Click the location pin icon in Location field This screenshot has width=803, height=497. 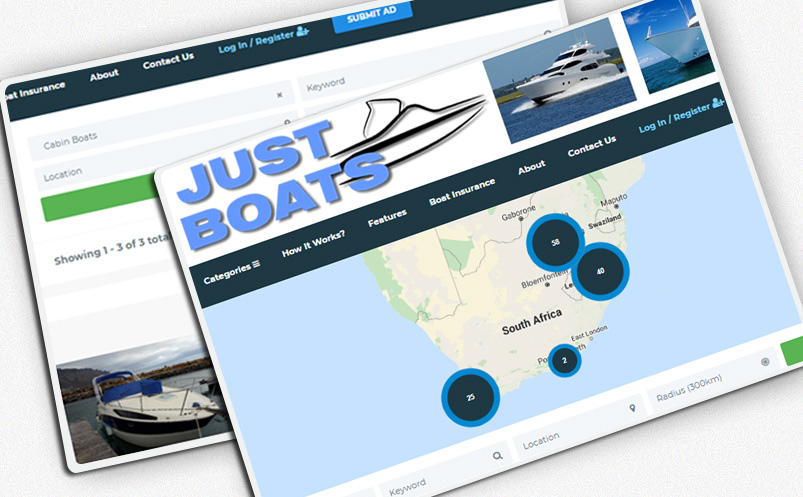point(632,409)
